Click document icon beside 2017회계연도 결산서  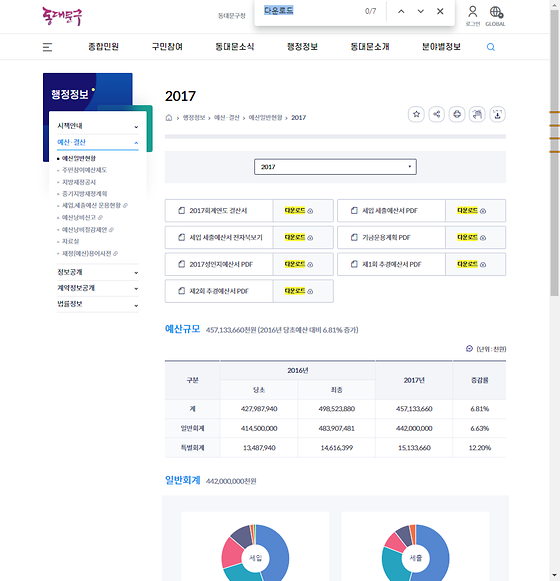click(x=182, y=210)
